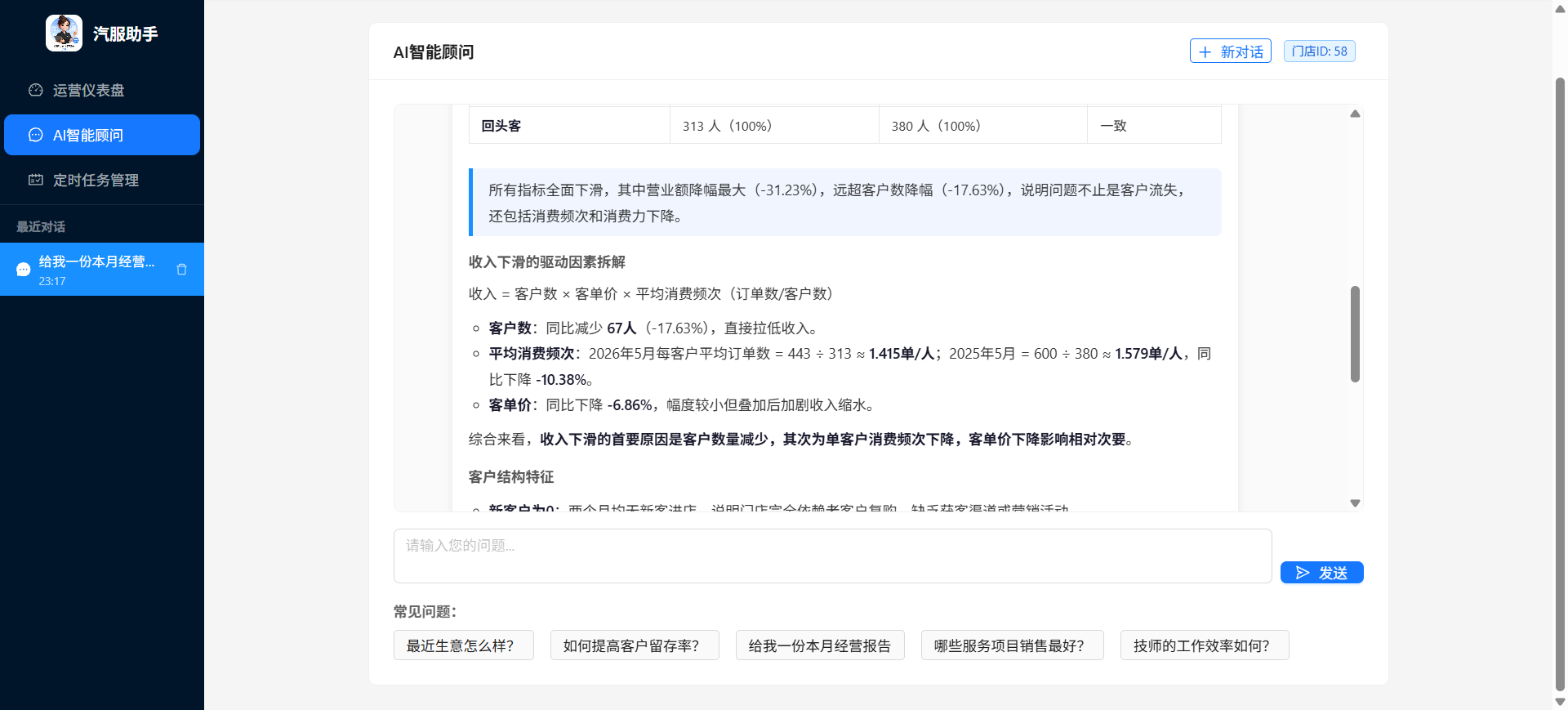The height and width of the screenshot is (710, 1568).
Task: Choose quick question 如何提高客户留存率?
Action: (635, 645)
